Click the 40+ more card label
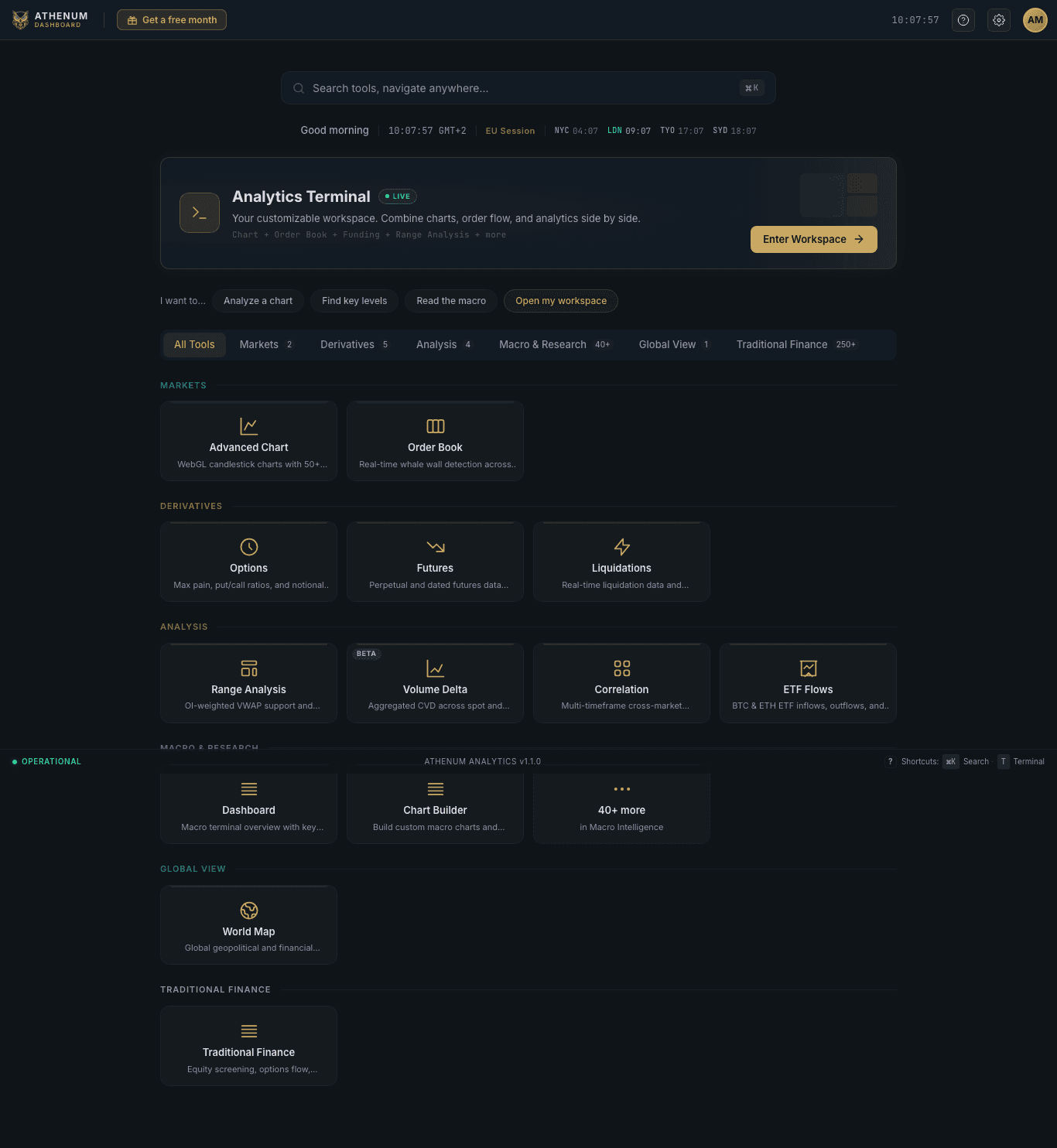The image size is (1057, 1148). pyautogui.click(x=621, y=810)
